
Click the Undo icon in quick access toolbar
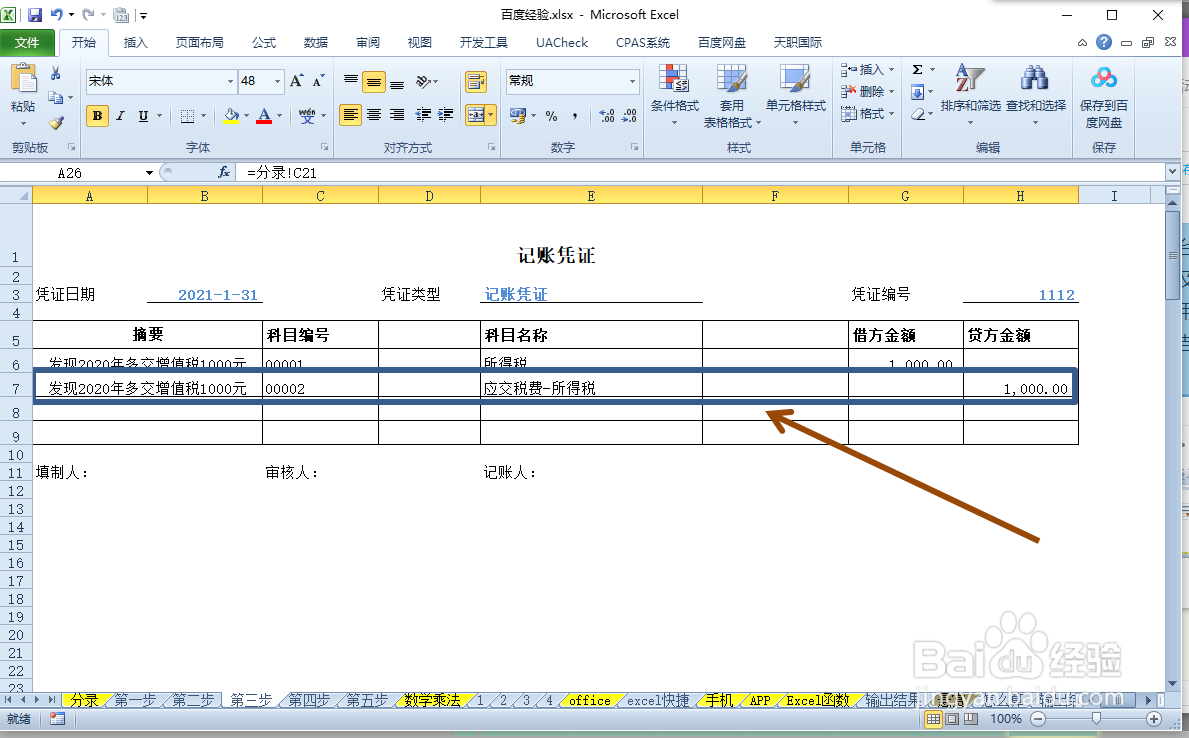click(58, 14)
